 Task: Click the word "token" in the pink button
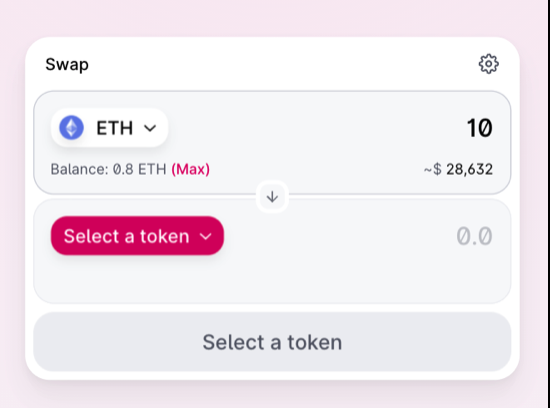click(x=165, y=236)
